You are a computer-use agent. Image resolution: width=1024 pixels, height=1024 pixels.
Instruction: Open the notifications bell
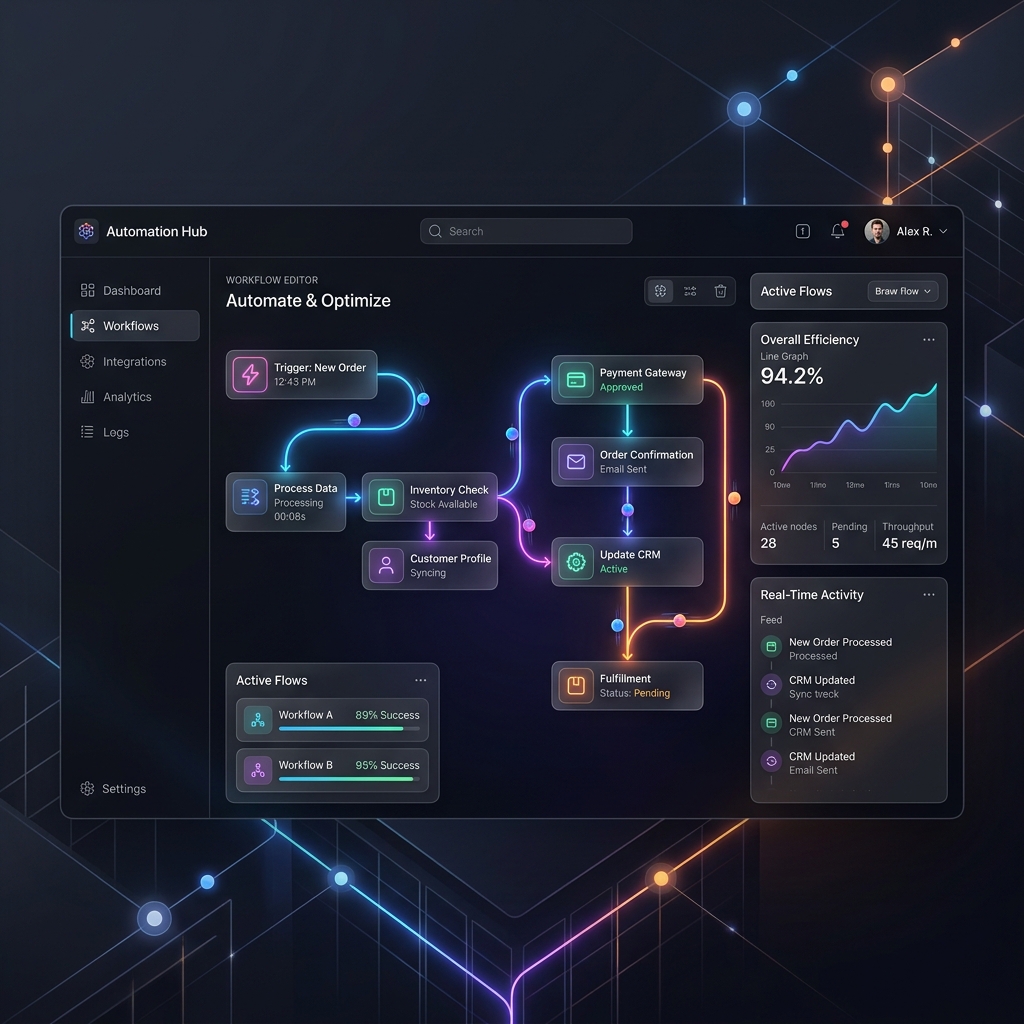point(838,231)
